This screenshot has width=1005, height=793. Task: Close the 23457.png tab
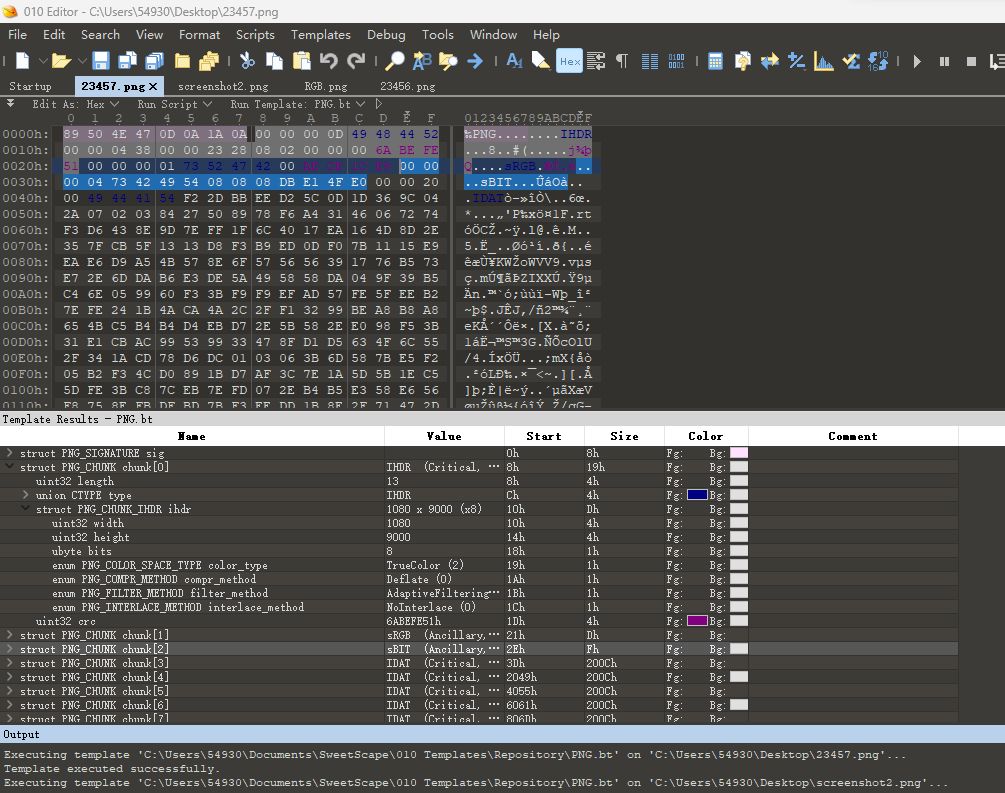[153, 87]
